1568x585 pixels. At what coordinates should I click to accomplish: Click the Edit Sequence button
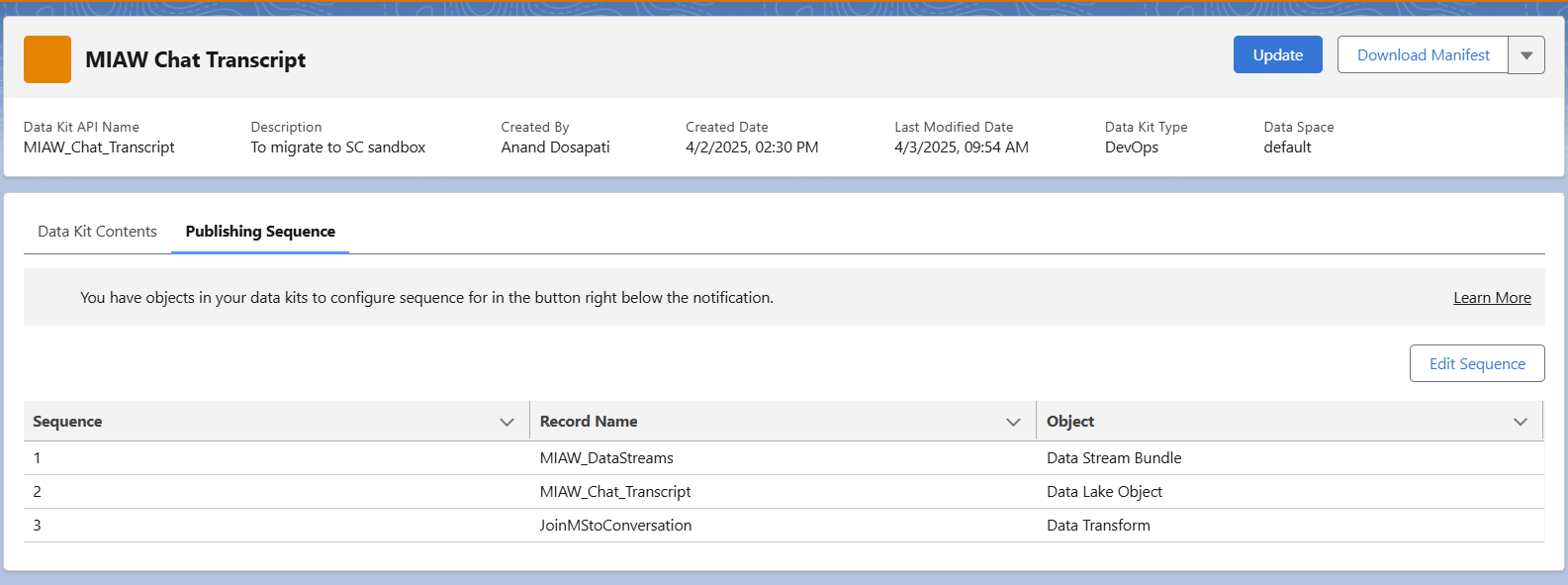click(x=1476, y=364)
